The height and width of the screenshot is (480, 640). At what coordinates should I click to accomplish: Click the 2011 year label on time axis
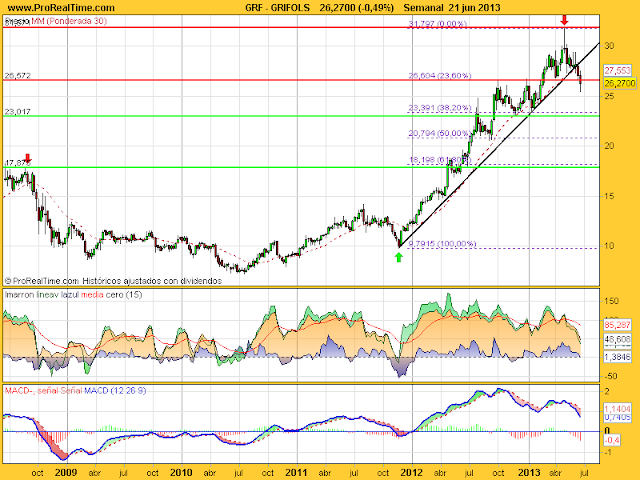[297, 473]
